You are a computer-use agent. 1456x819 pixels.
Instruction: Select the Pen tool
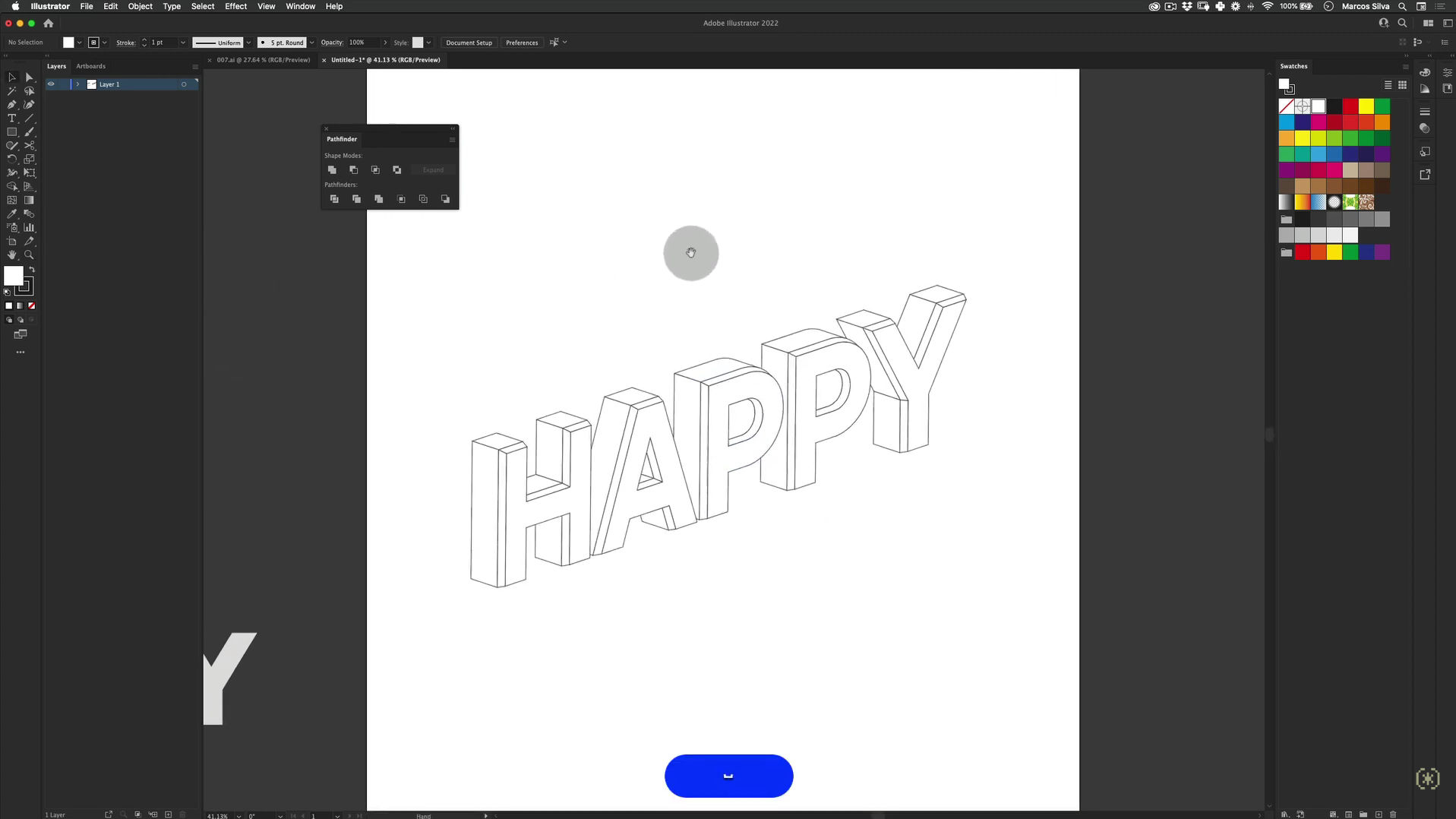click(x=11, y=105)
